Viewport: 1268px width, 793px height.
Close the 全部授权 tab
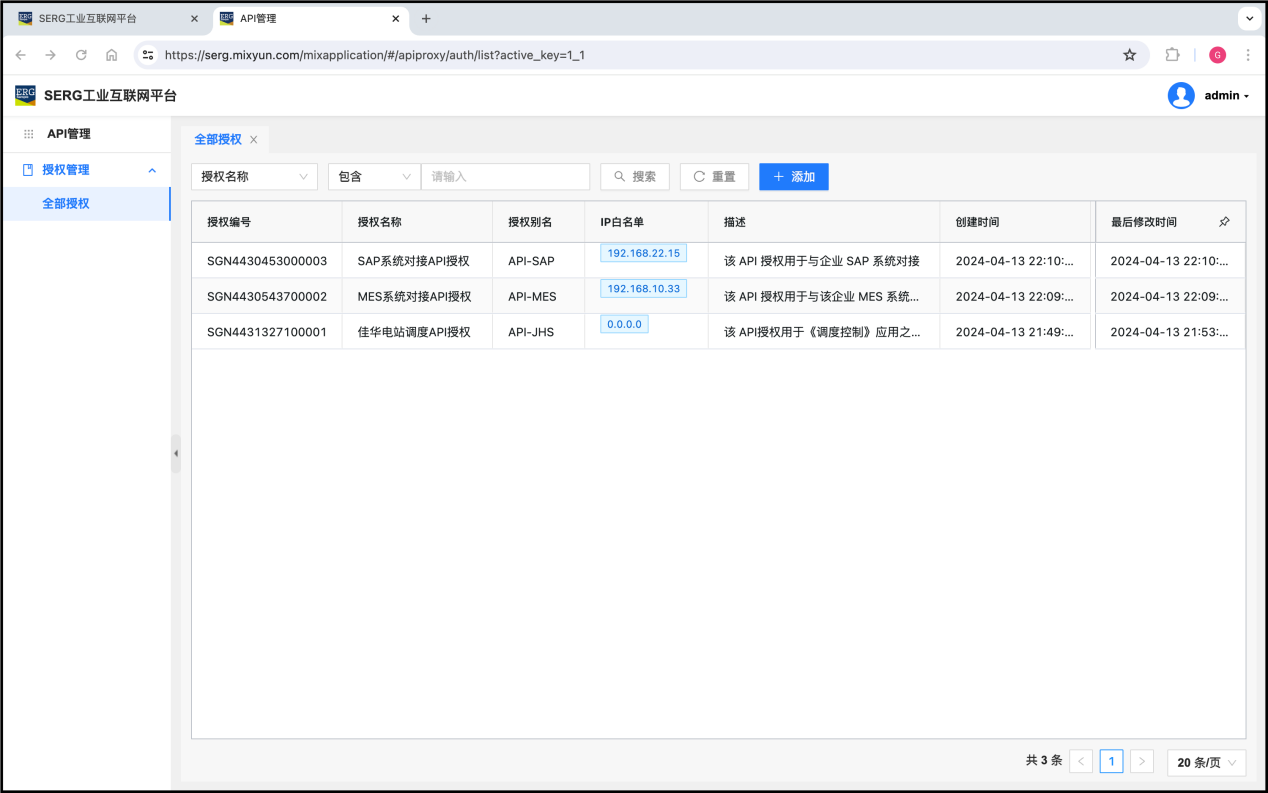(254, 140)
